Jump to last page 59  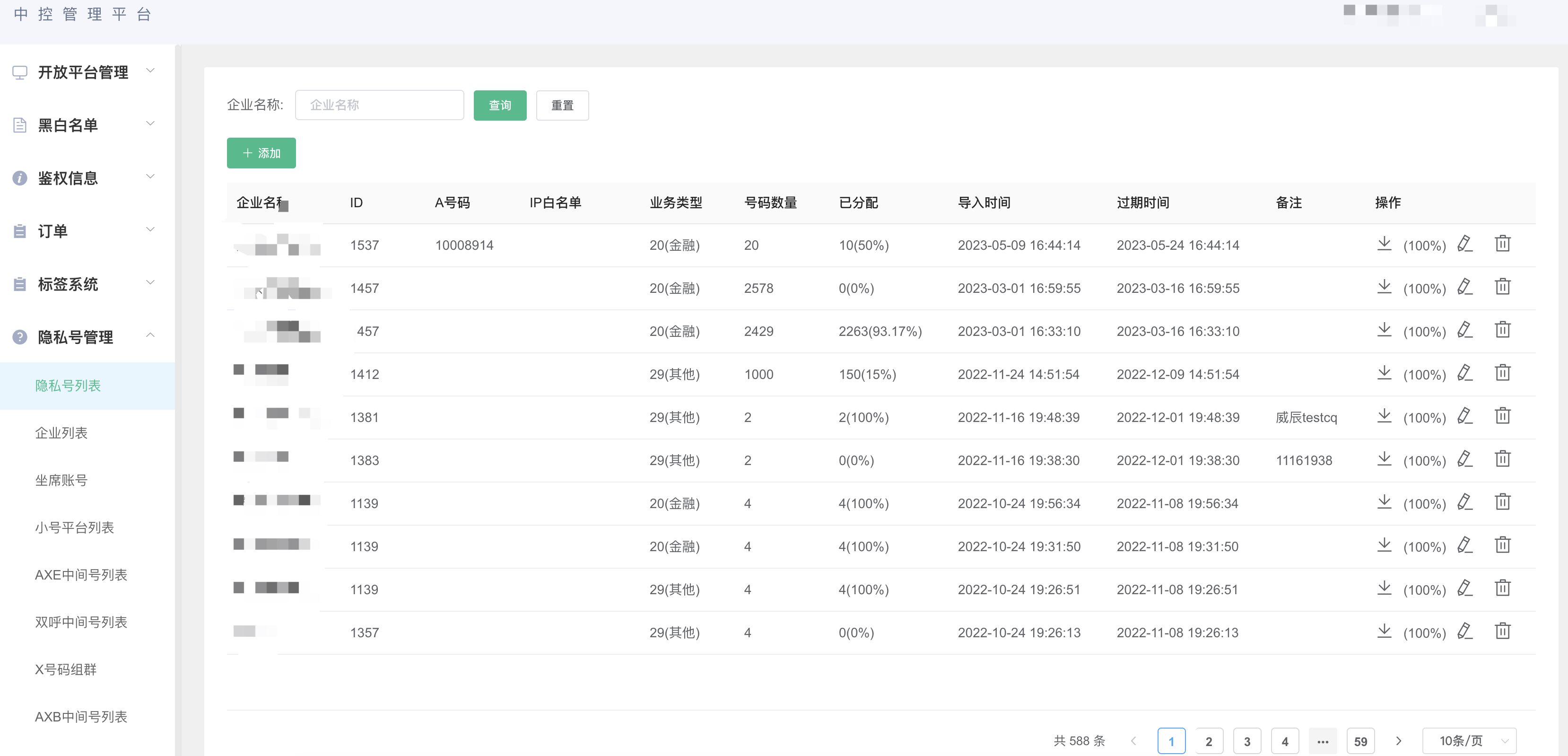tap(1360, 741)
